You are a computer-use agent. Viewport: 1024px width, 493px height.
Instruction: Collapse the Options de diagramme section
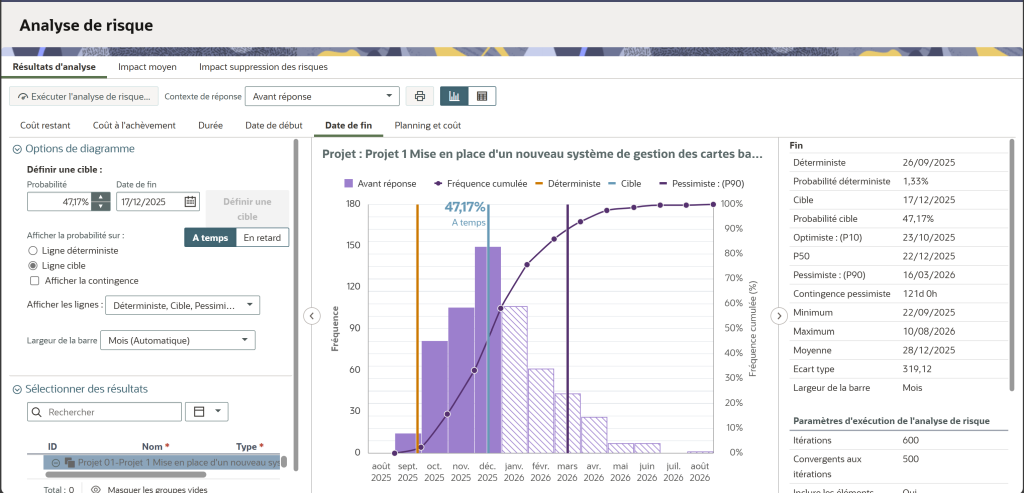[x=17, y=149]
